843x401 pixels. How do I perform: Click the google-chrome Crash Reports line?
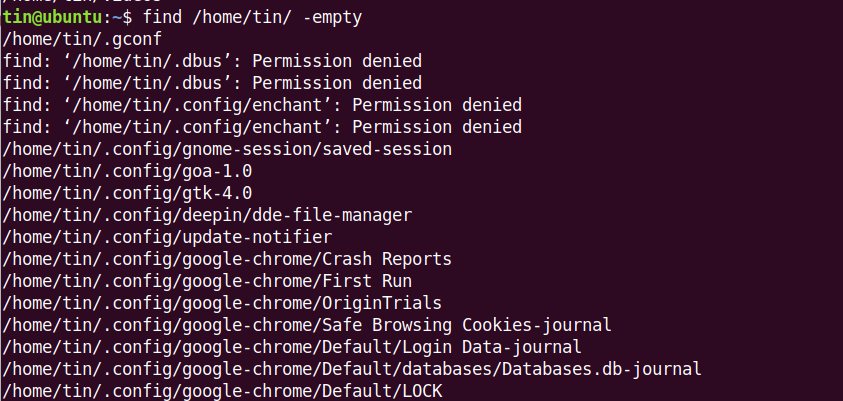(x=227, y=259)
